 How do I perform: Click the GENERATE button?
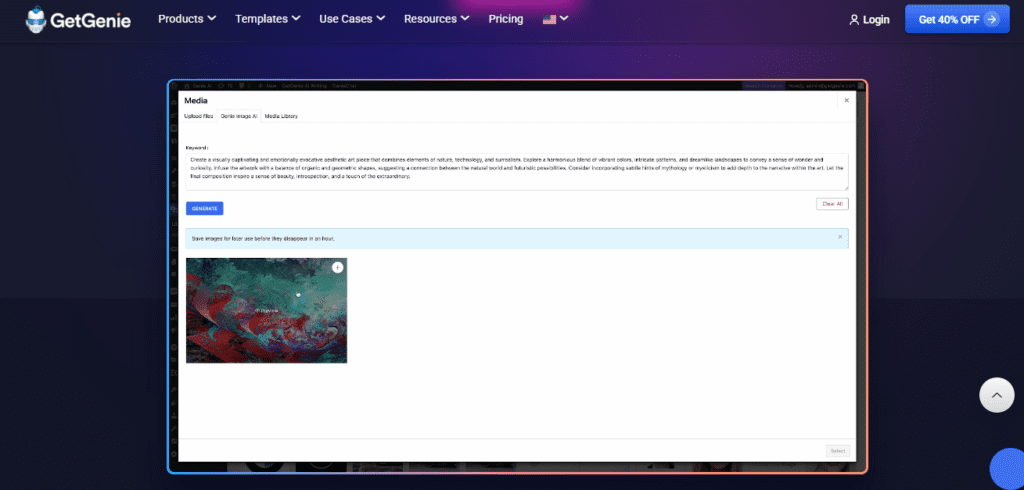[204, 208]
